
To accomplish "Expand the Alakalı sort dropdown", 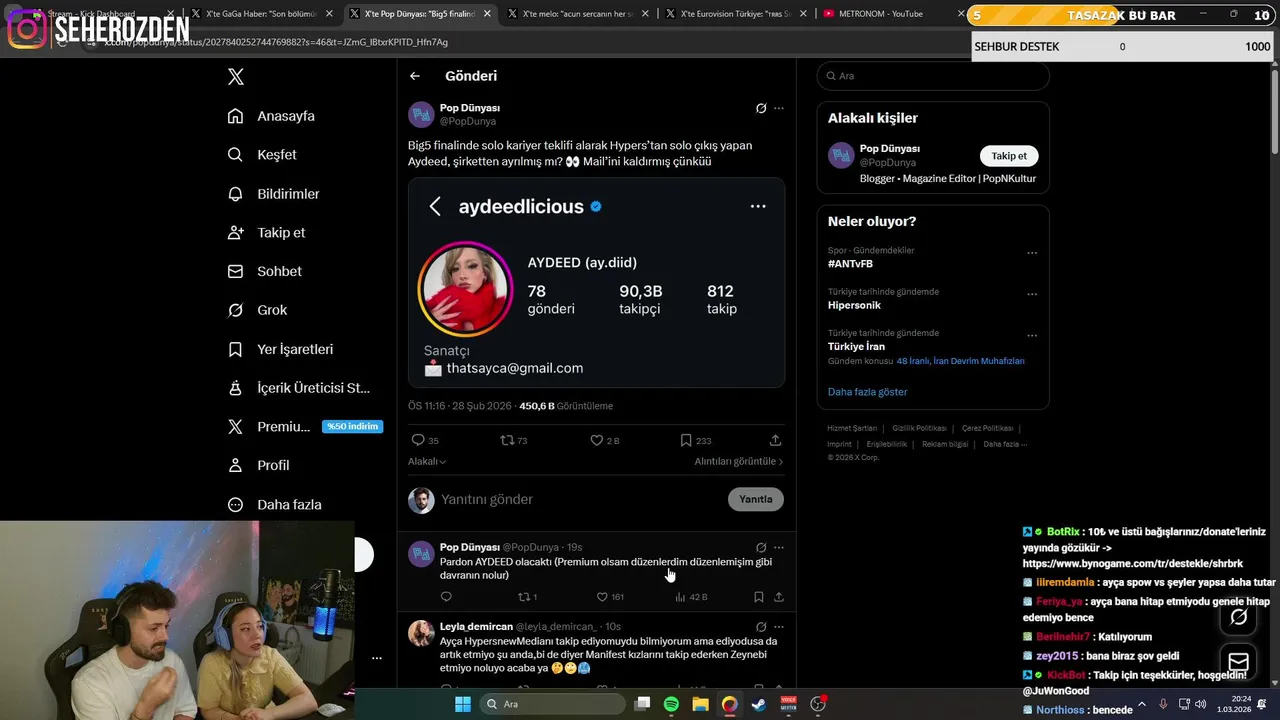I will tap(427, 461).
